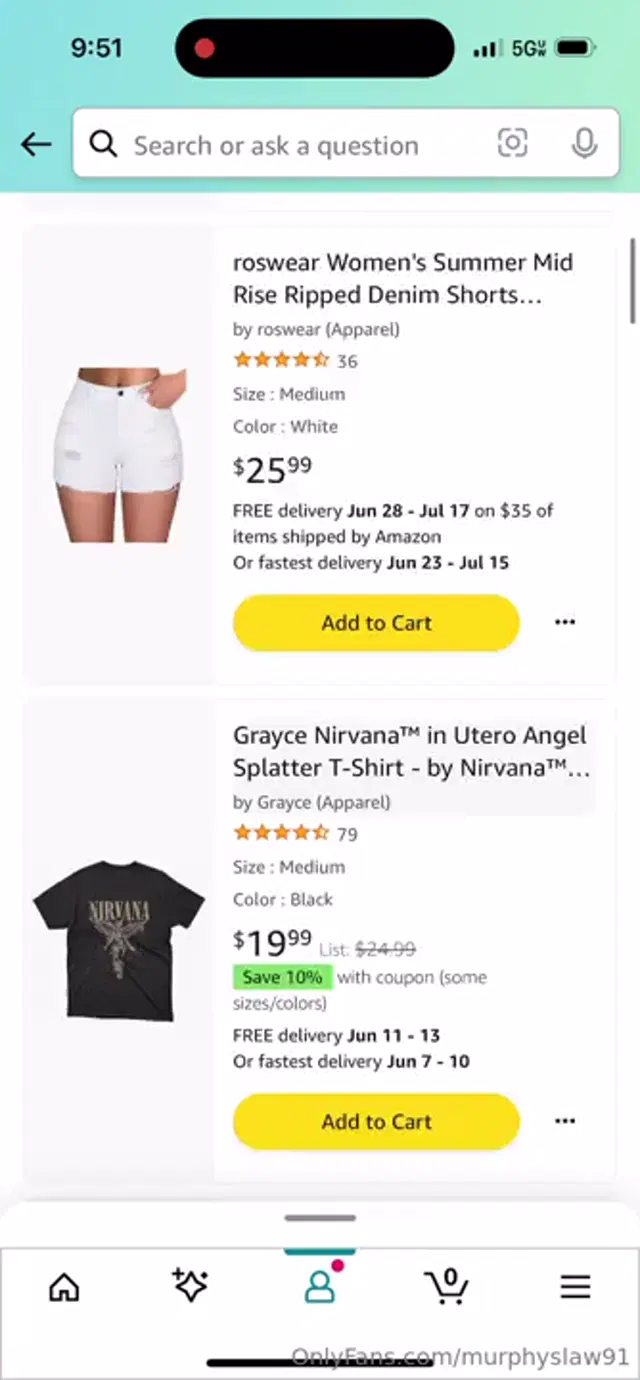This screenshot has width=640, height=1380.
Task: Open the shopping cart icon
Action: coord(446,1286)
